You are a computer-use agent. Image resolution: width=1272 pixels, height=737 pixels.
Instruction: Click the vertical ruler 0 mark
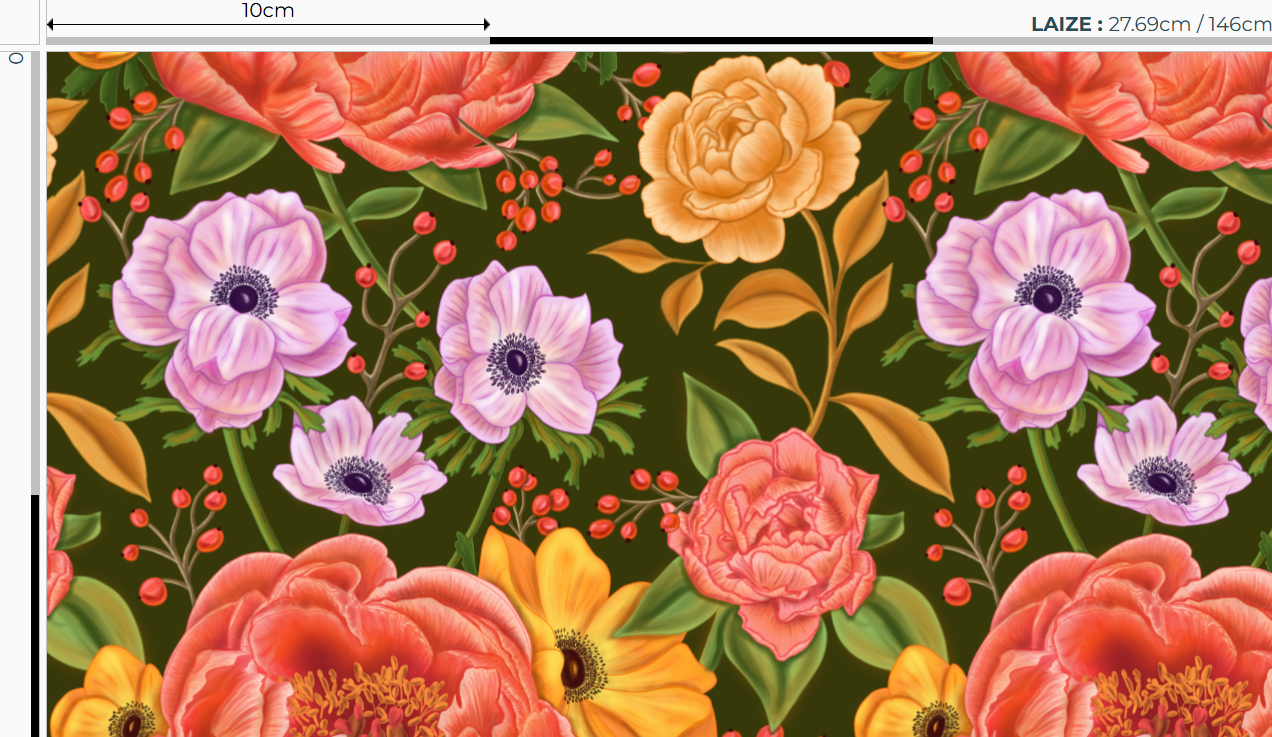(15, 59)
